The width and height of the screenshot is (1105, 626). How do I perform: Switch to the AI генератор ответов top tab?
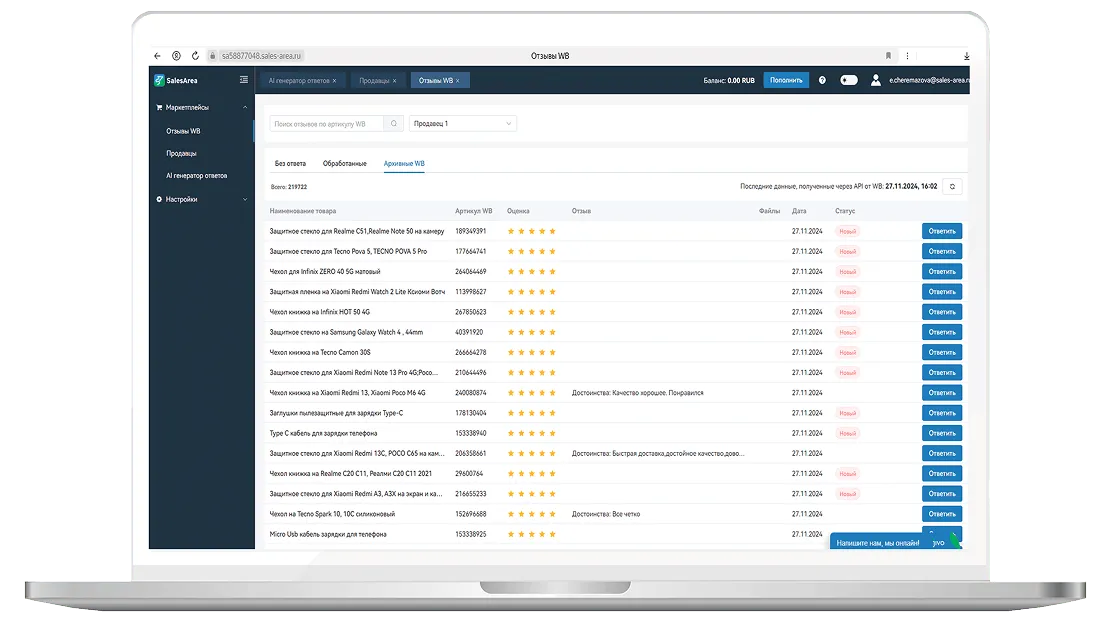point(303,80)
